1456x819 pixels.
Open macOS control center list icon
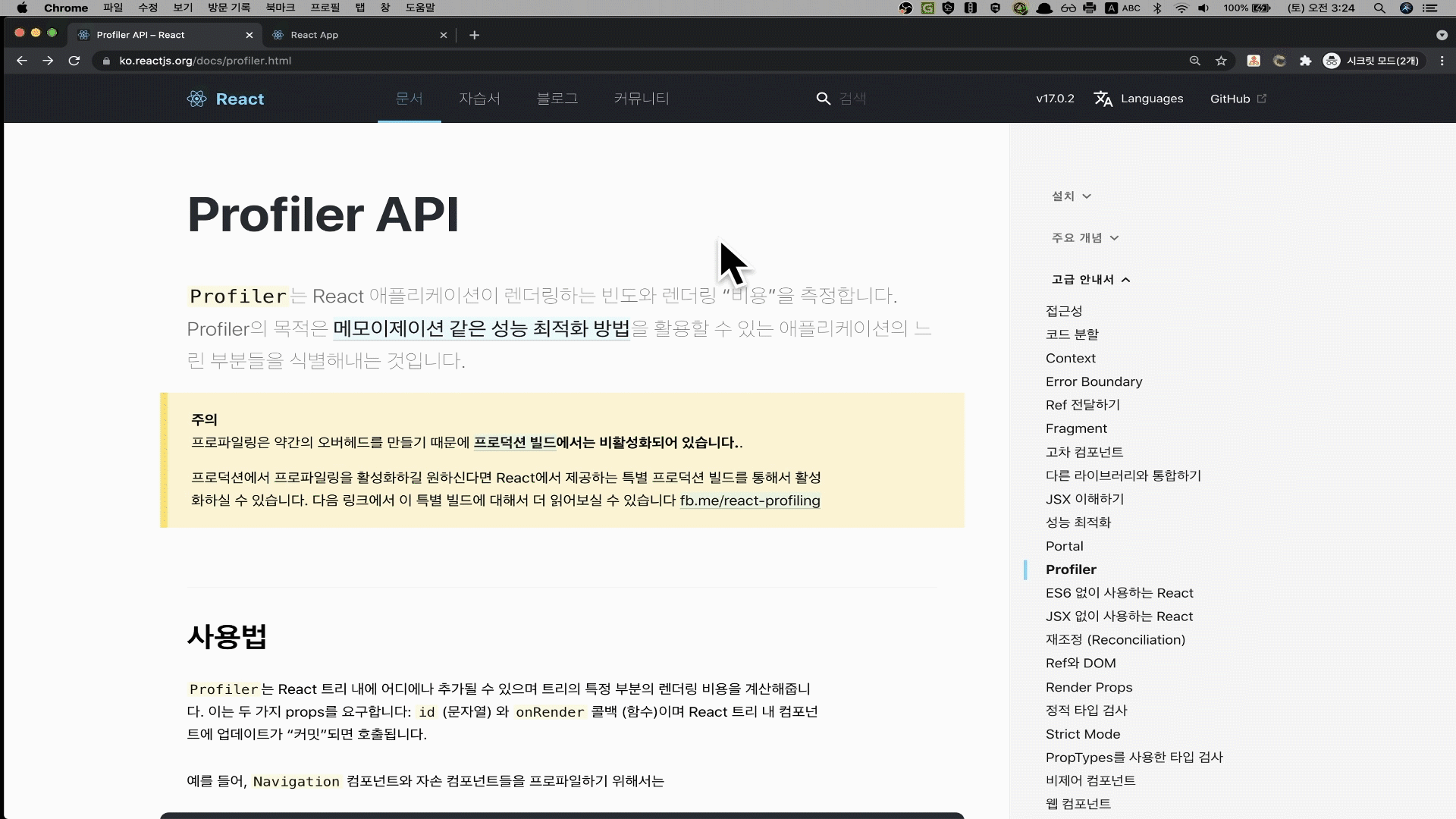tap(1430, 8)
